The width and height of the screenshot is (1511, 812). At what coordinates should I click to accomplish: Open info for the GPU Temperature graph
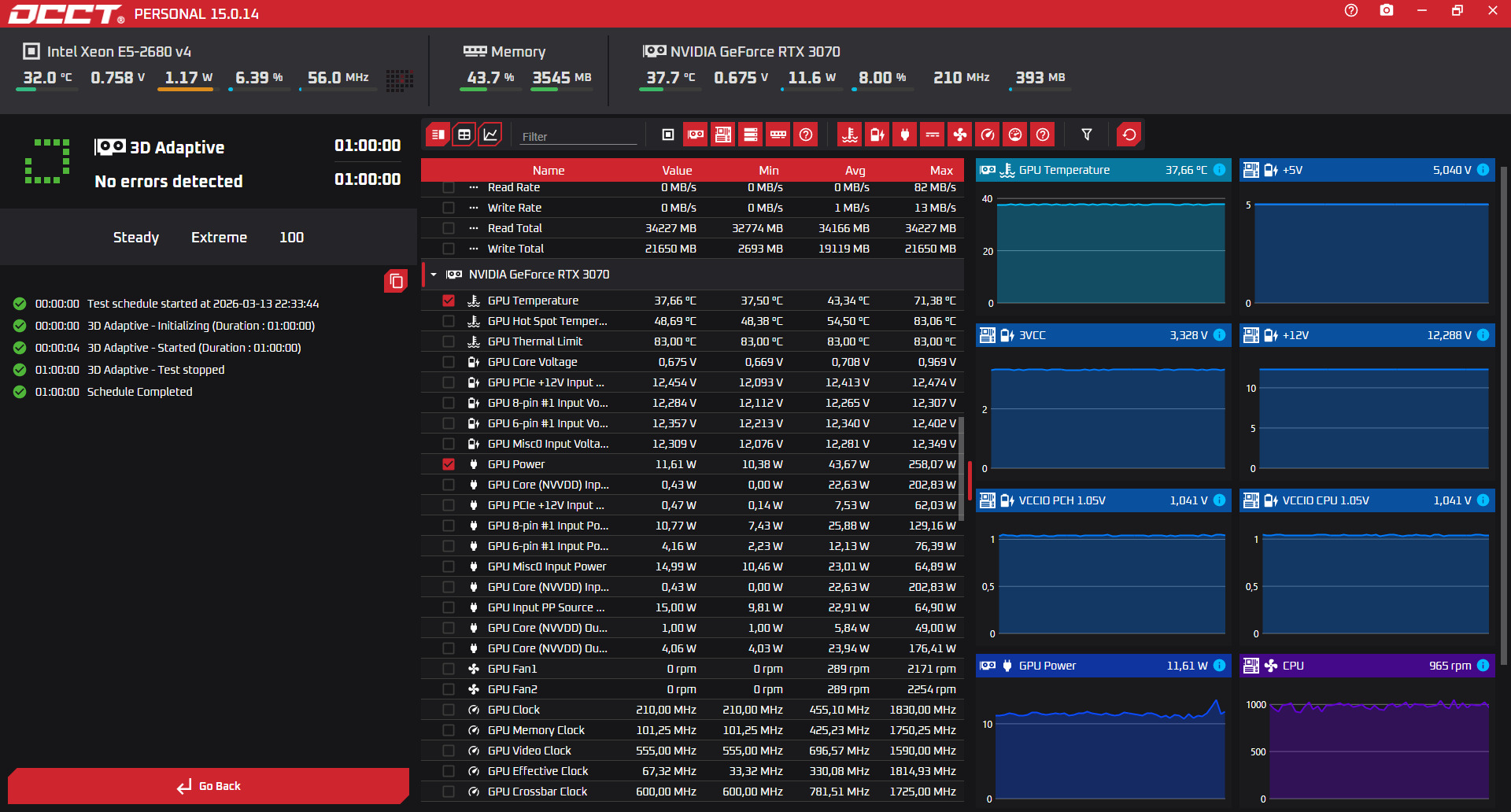tap(1220, 170)
